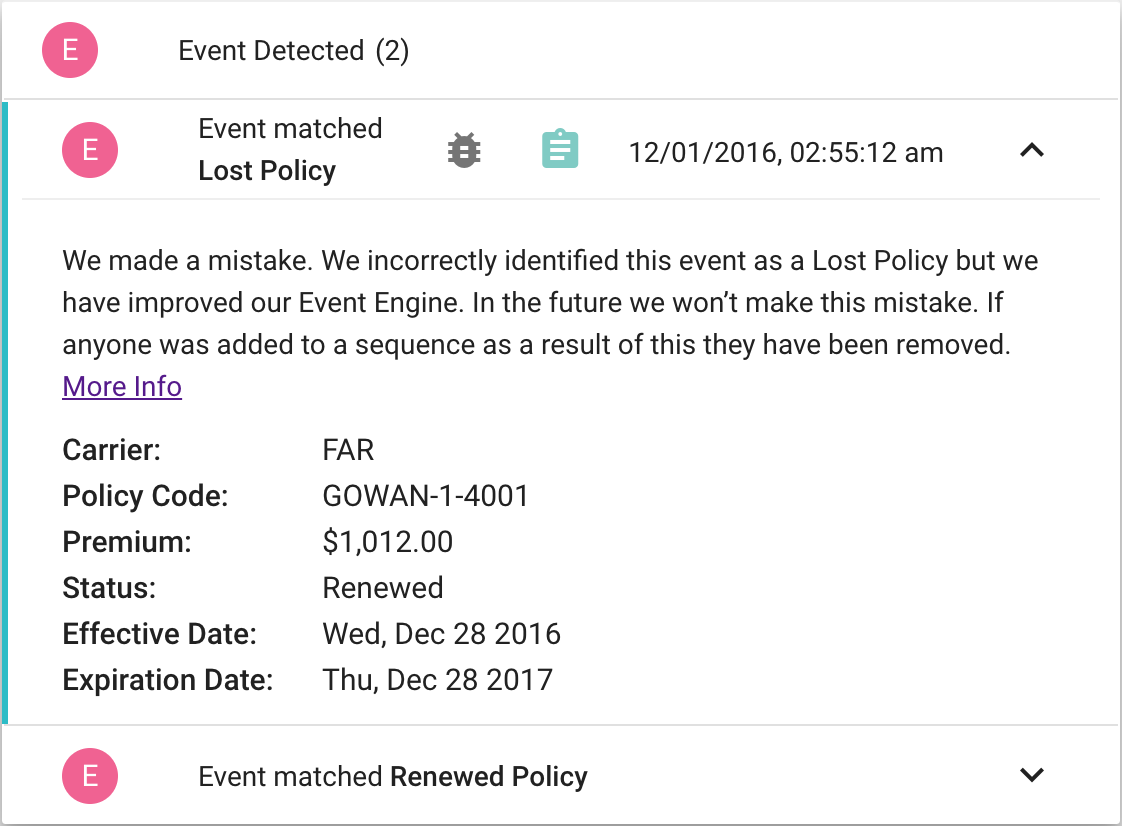
Task: Click the expiration date Thu, Dec 28 2017
Action: pos(438,680)
